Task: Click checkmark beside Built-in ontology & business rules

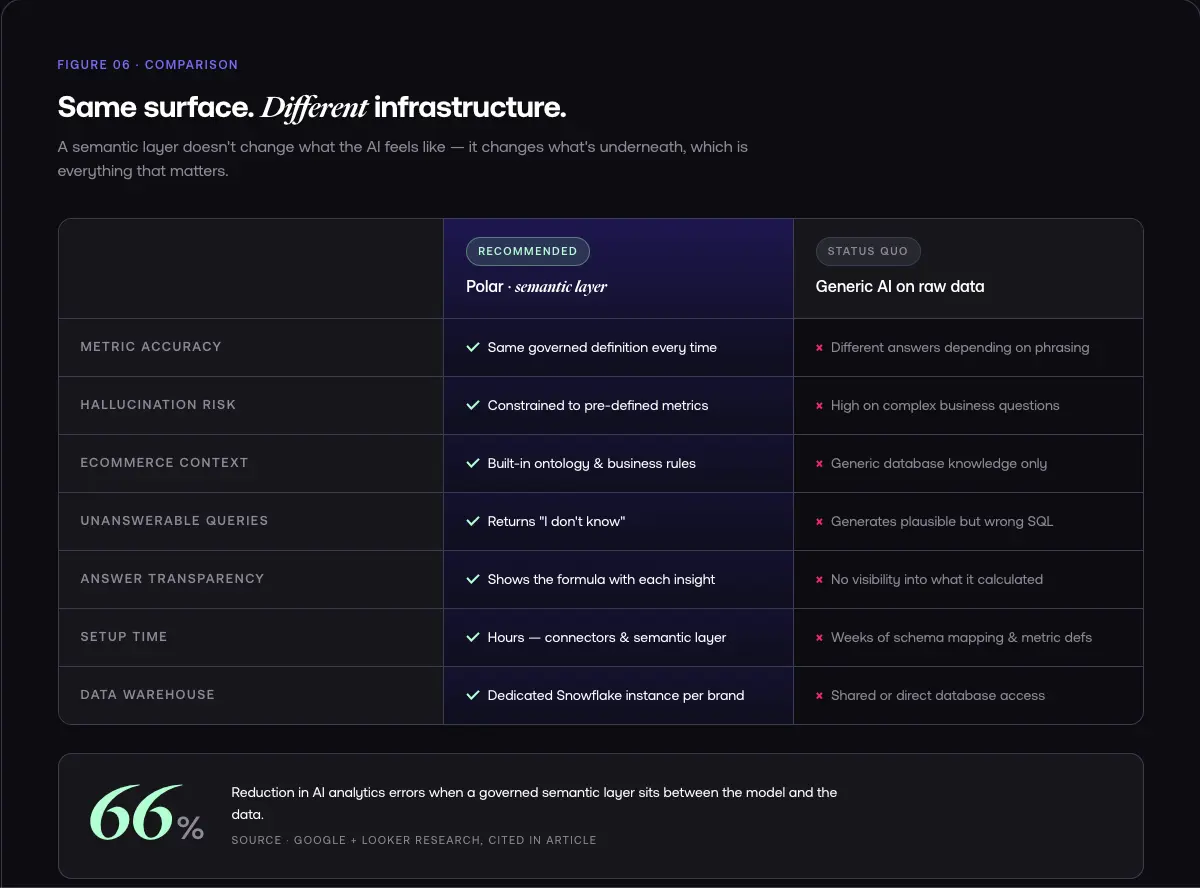Action: 473,464
